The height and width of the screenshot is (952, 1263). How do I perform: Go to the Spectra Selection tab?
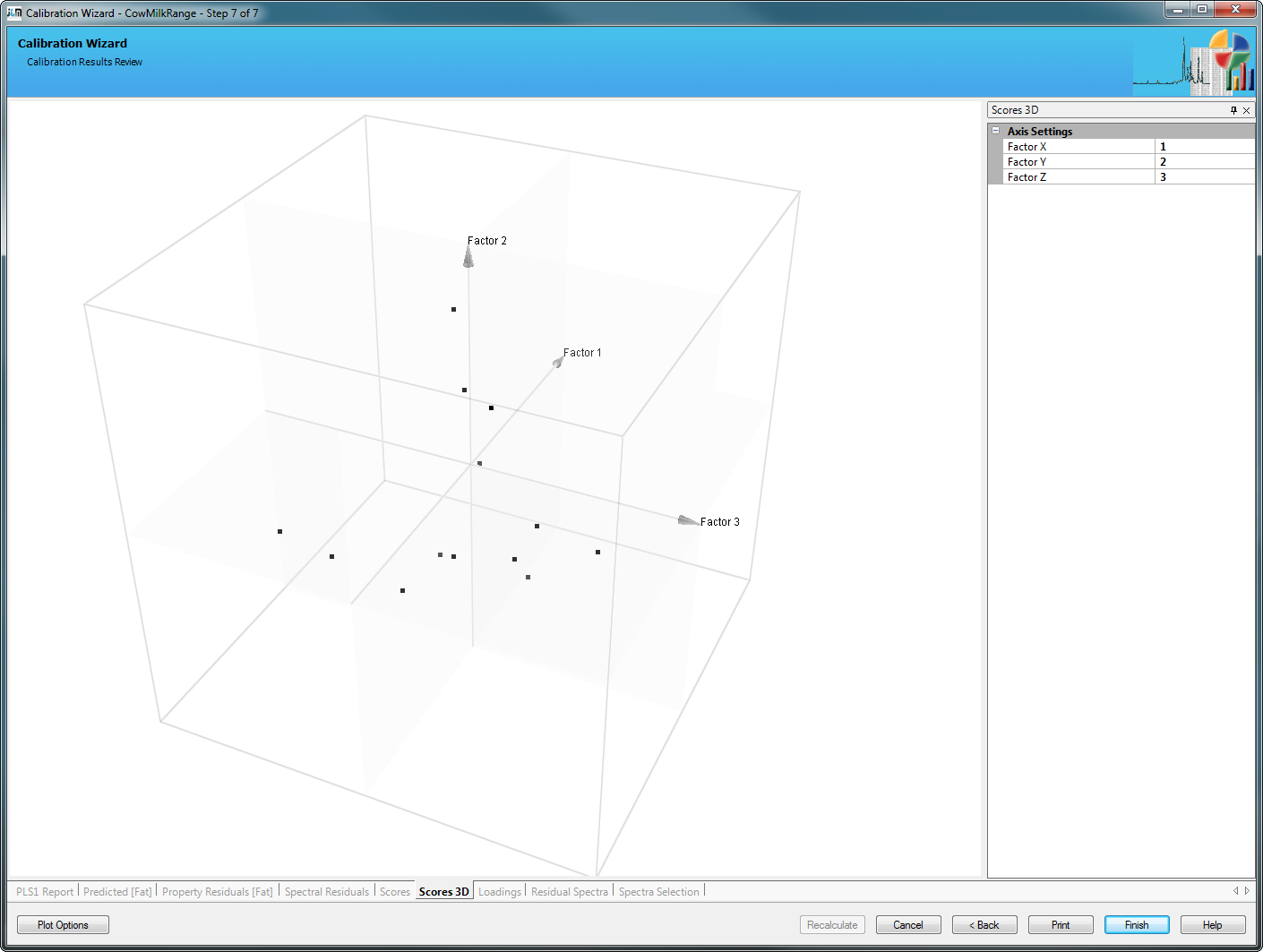click(658, 892)
